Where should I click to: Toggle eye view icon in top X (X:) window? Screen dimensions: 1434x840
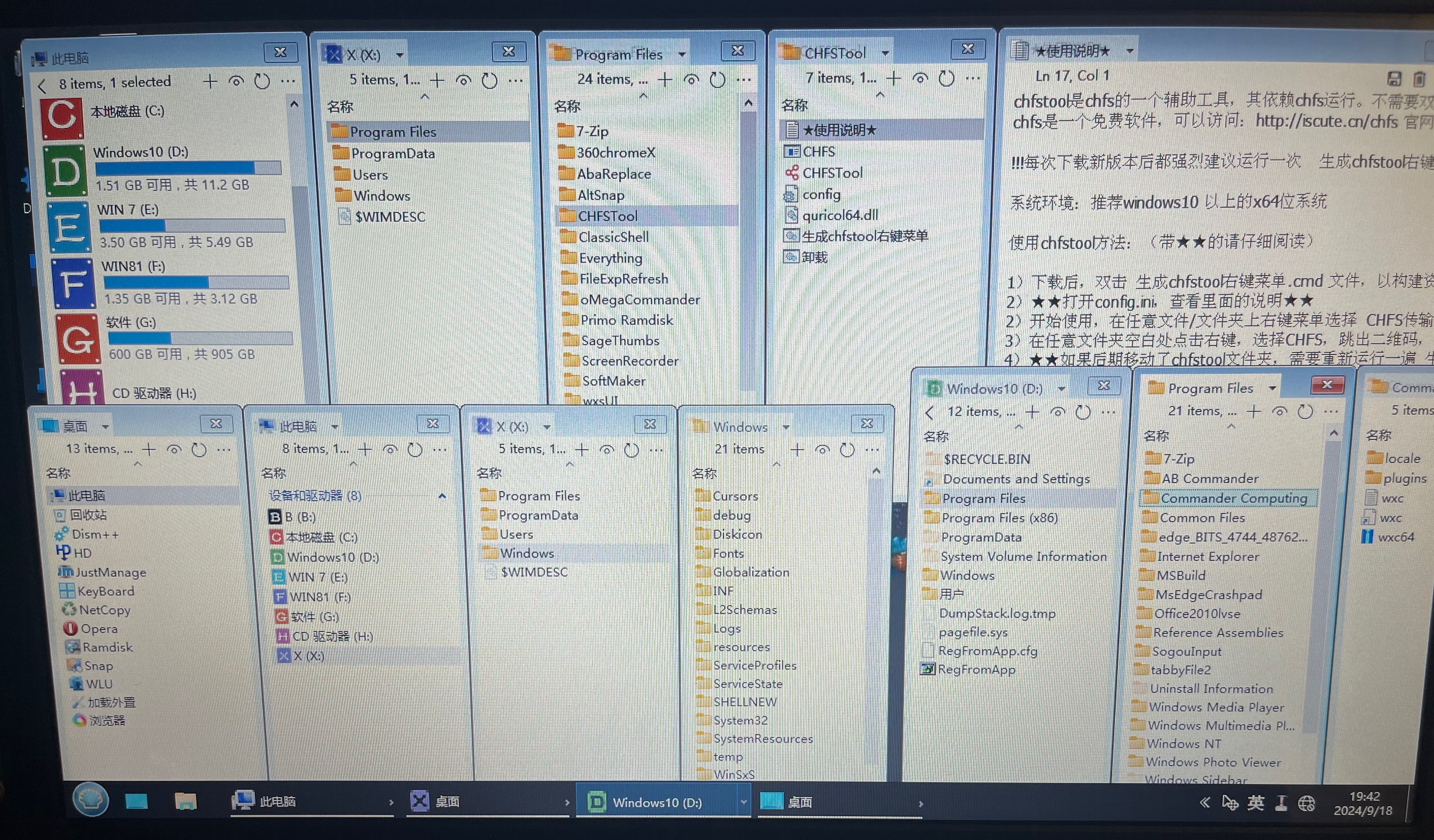pyautogui.click(x=464, y=80)
